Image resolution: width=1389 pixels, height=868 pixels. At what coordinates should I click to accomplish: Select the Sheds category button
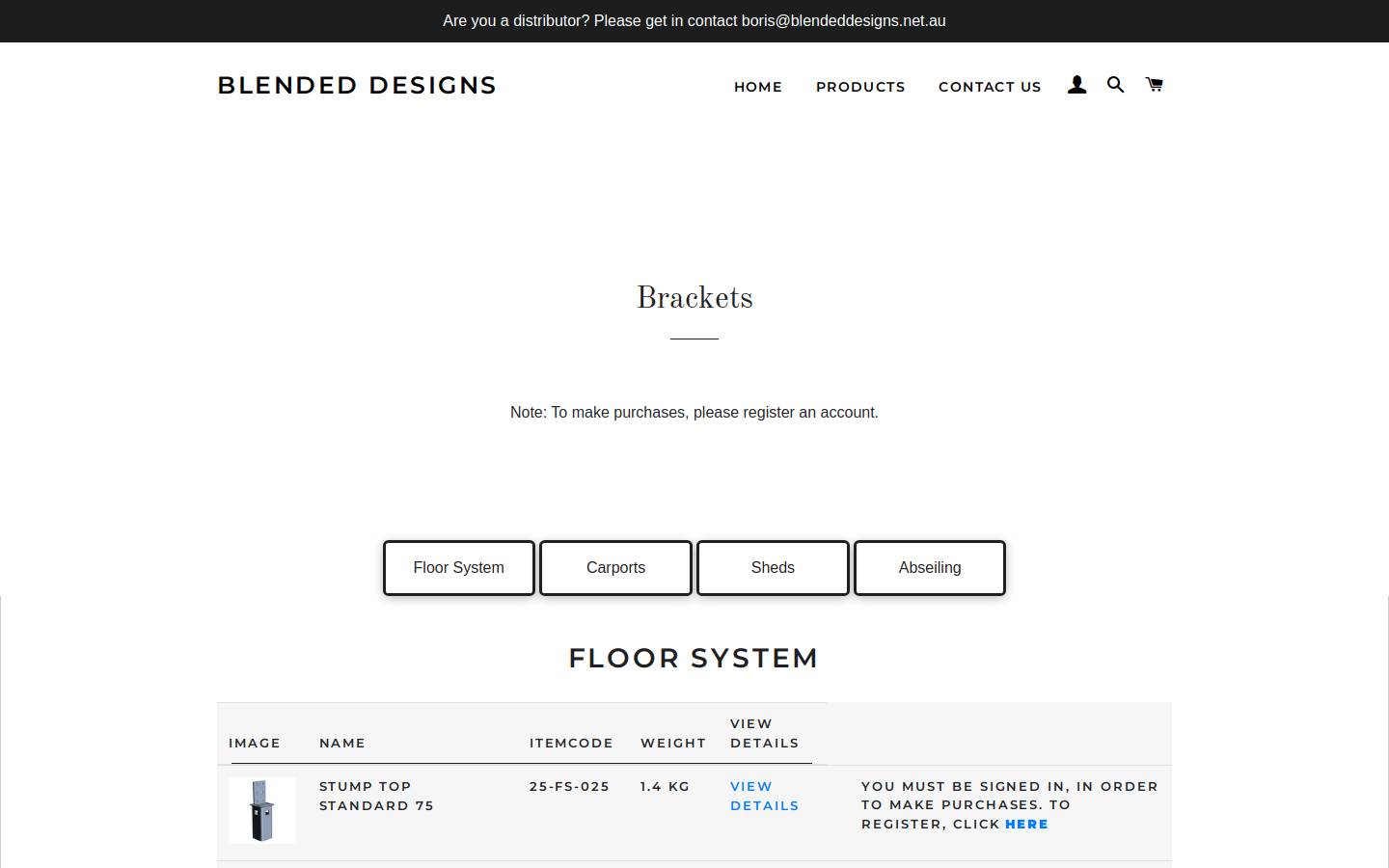pyautogui.click(x=773, y=568)
